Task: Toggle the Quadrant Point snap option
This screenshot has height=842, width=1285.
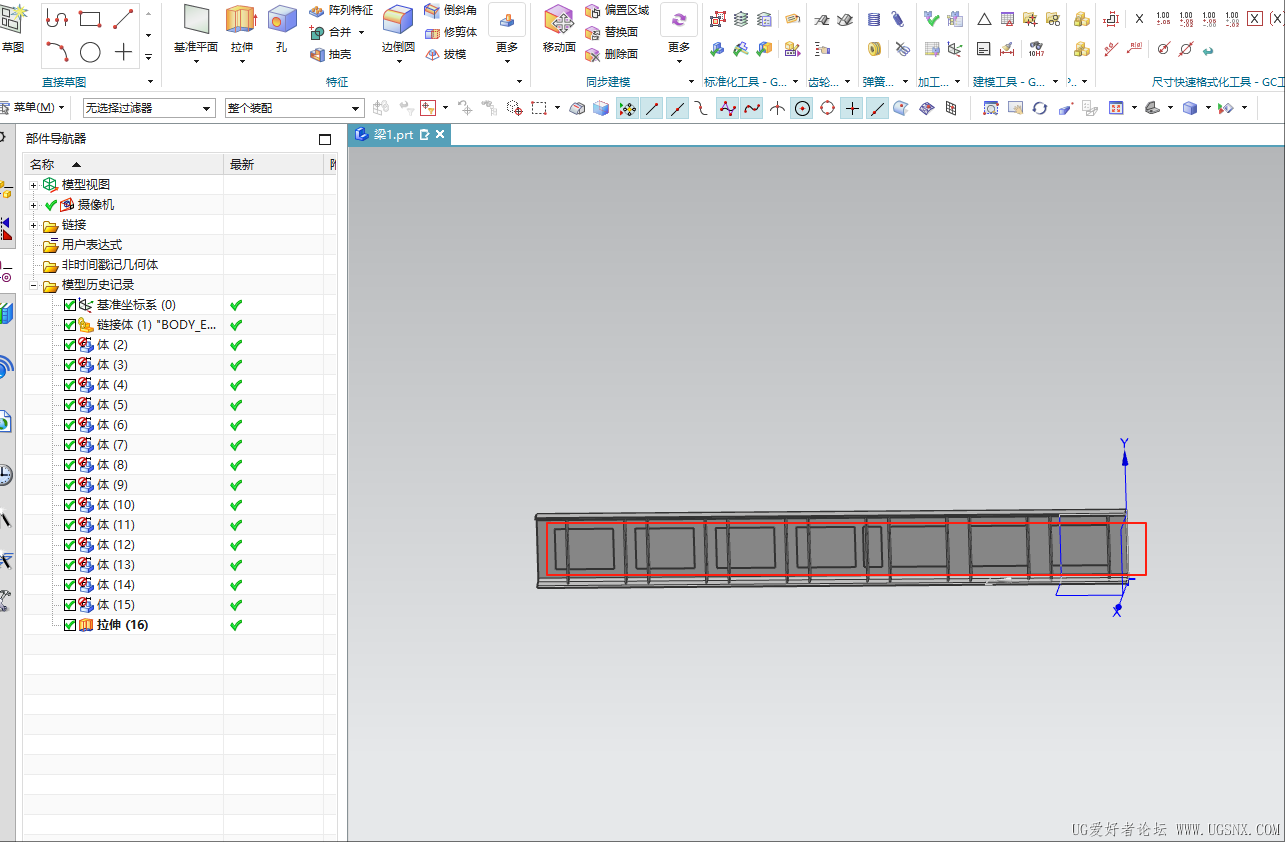Action: 827,108
